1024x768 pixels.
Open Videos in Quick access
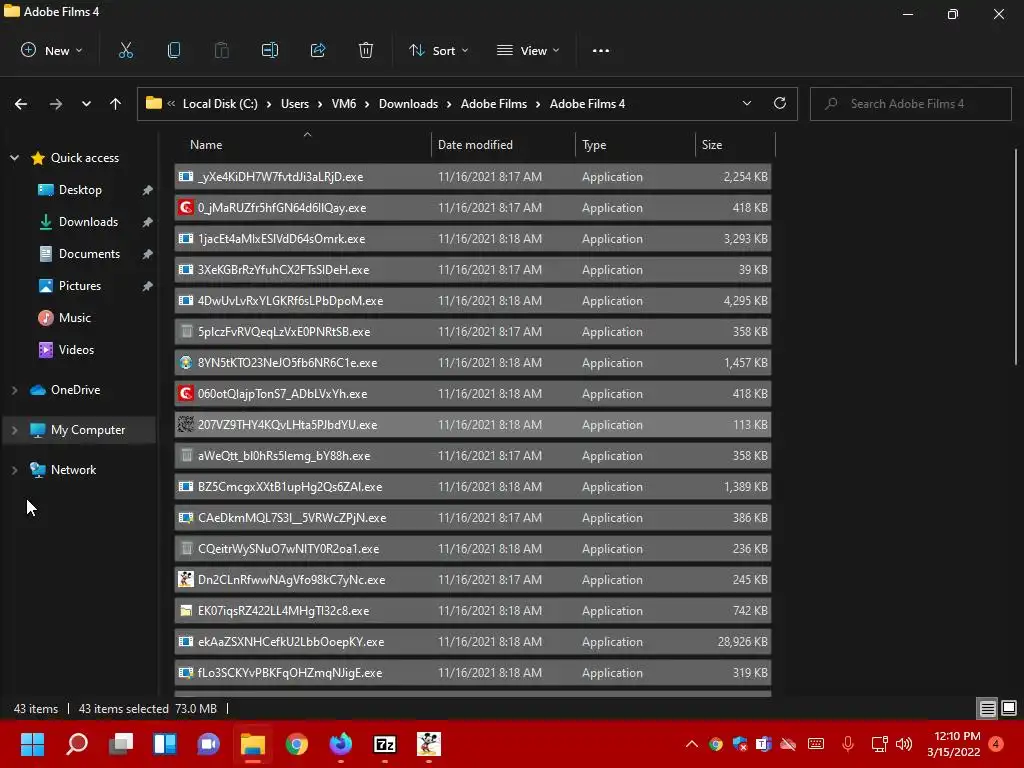click(x=76, y=349)
